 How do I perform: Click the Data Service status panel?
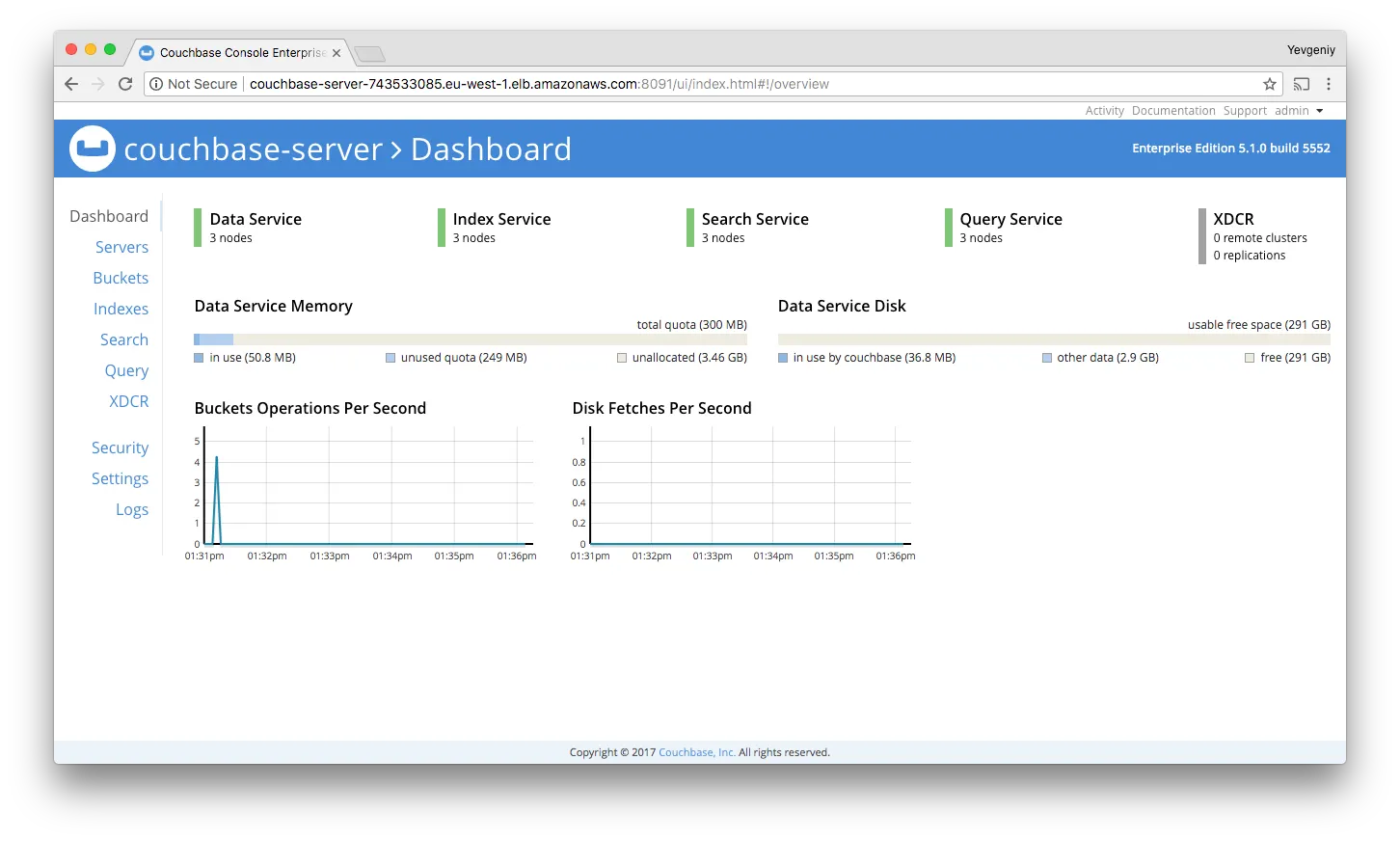(x=249, y=228)
